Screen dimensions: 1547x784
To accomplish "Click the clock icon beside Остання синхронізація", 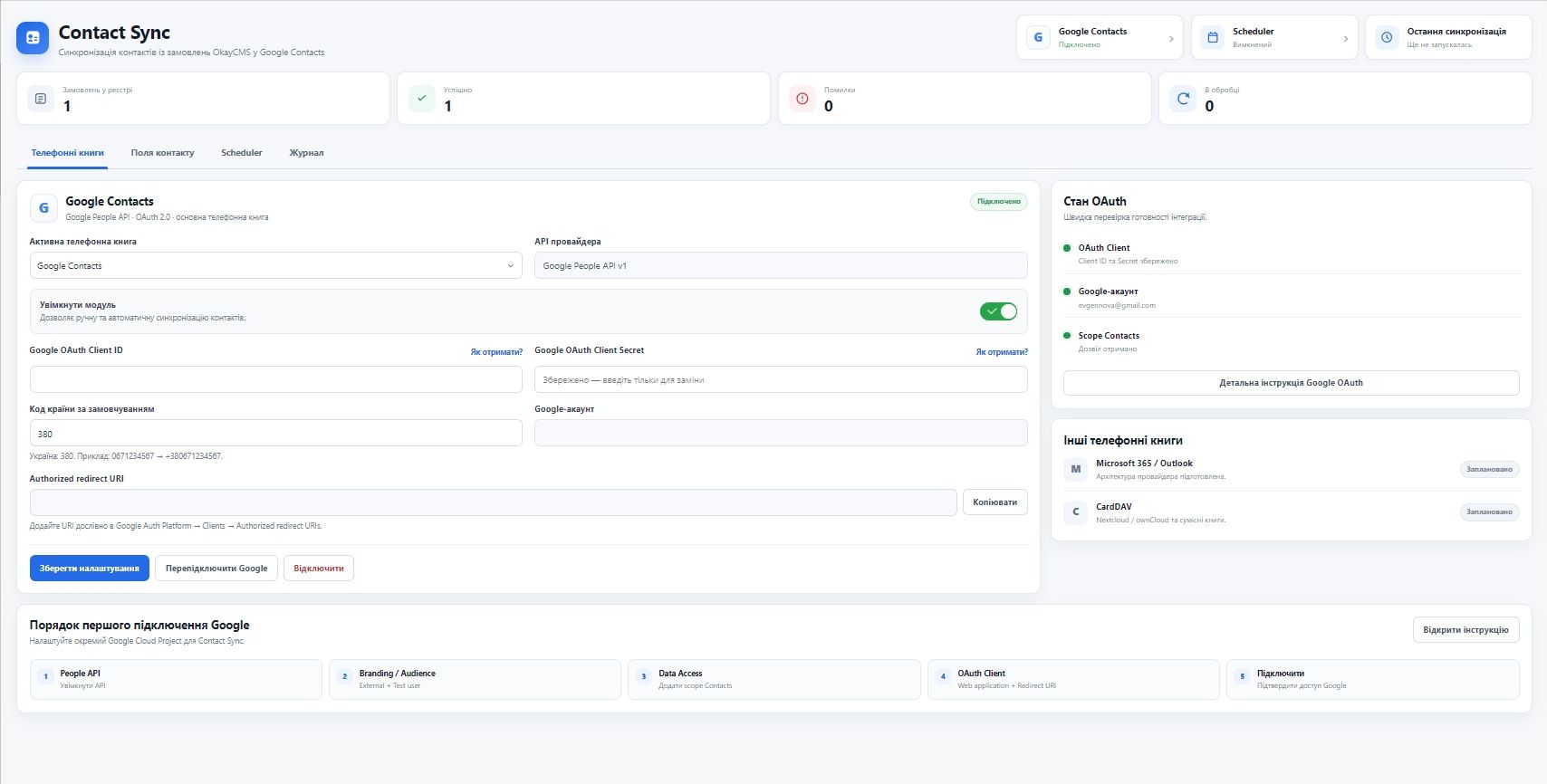I will (x=1387, y=37).
